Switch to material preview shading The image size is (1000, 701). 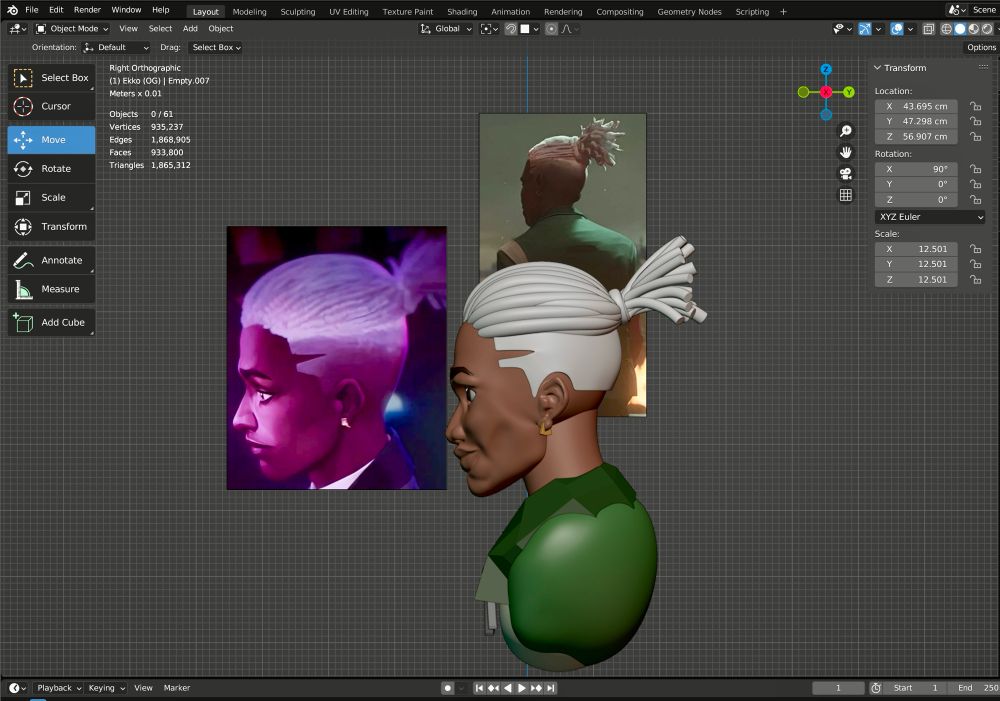pos(973,29)
